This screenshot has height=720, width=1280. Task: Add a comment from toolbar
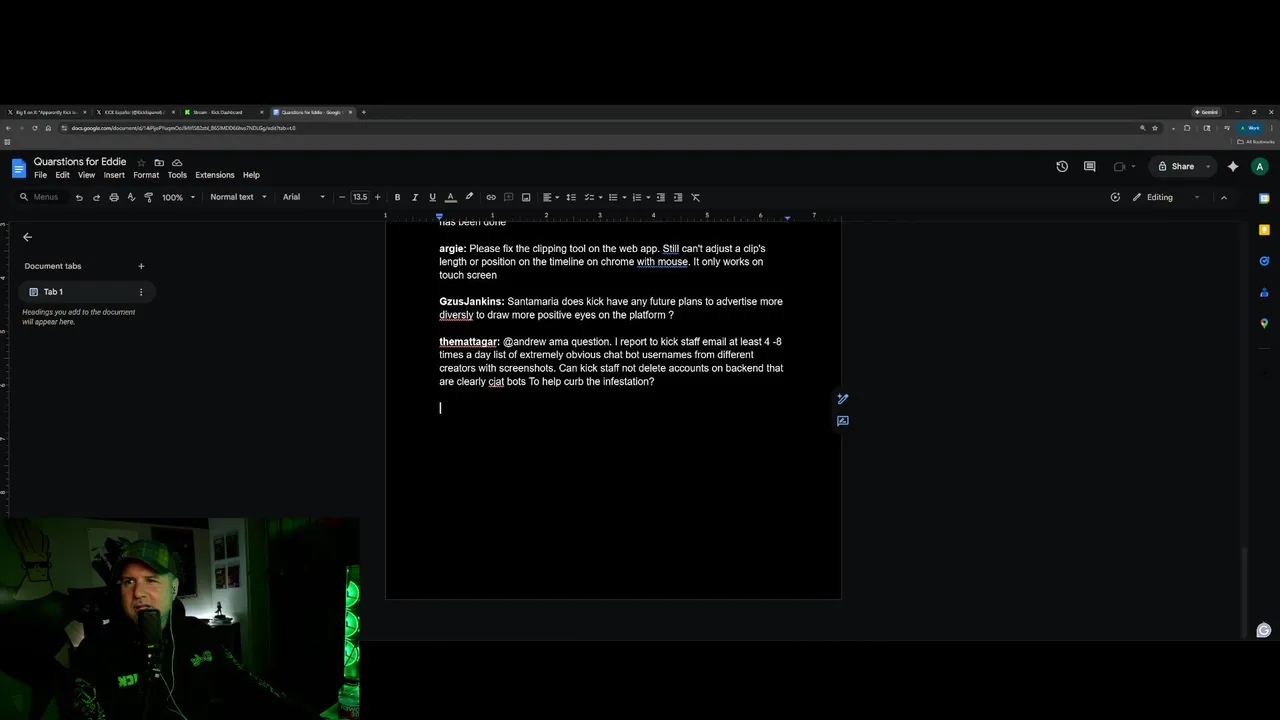coord(508,197)
